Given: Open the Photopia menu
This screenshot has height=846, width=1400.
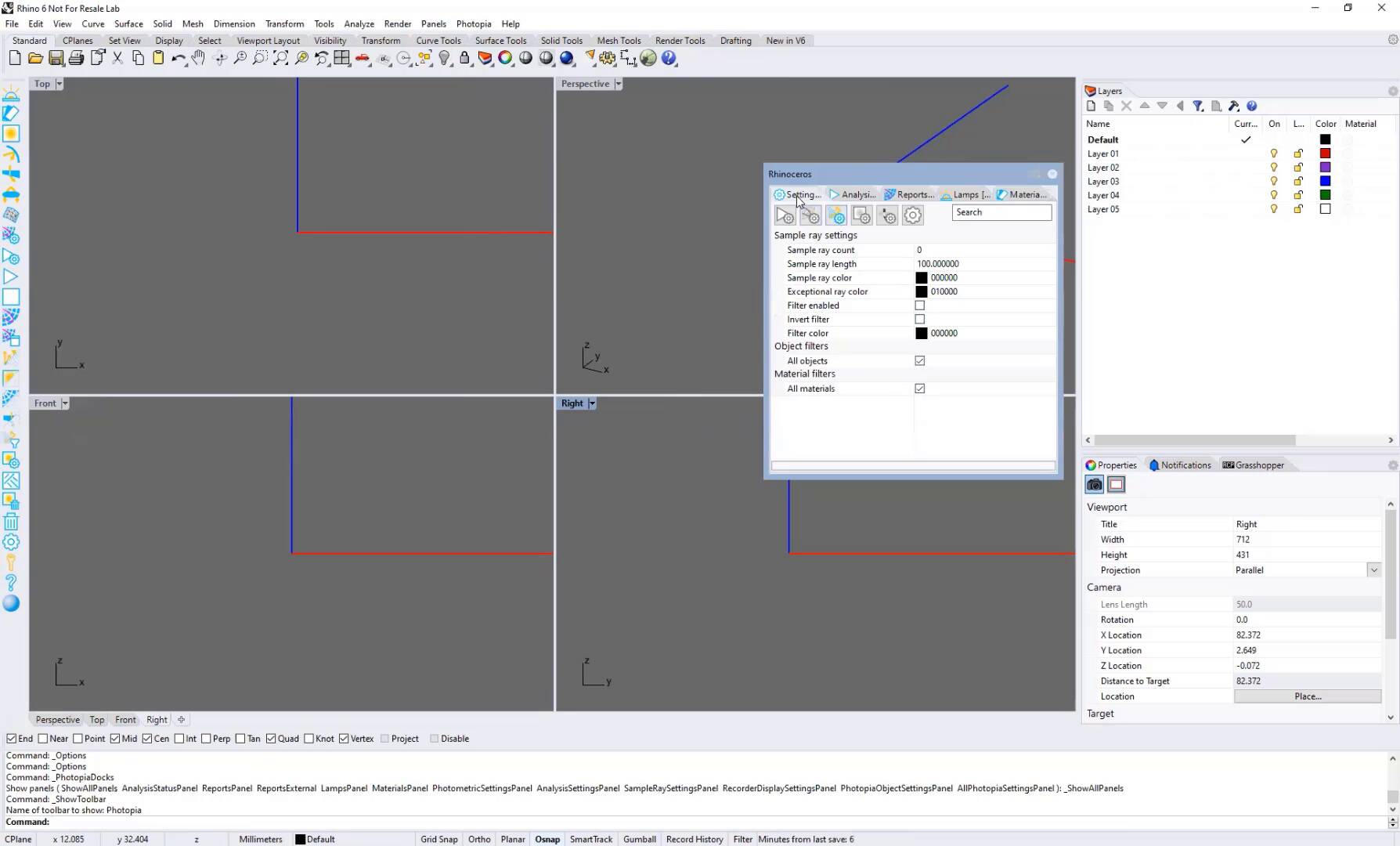Looking at the screenshot, I should (x=474, y=23).
